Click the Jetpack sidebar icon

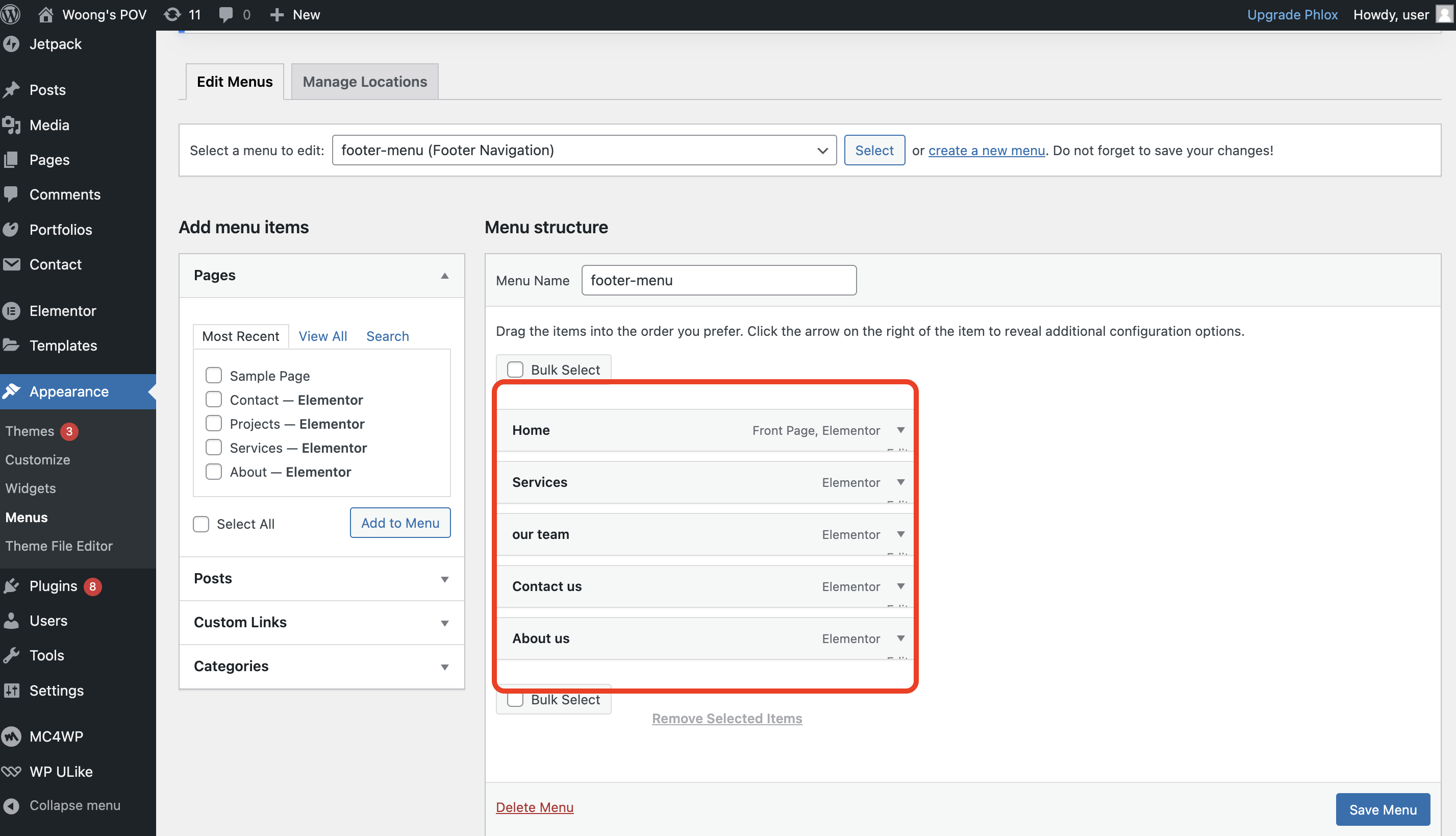(11, 44)
